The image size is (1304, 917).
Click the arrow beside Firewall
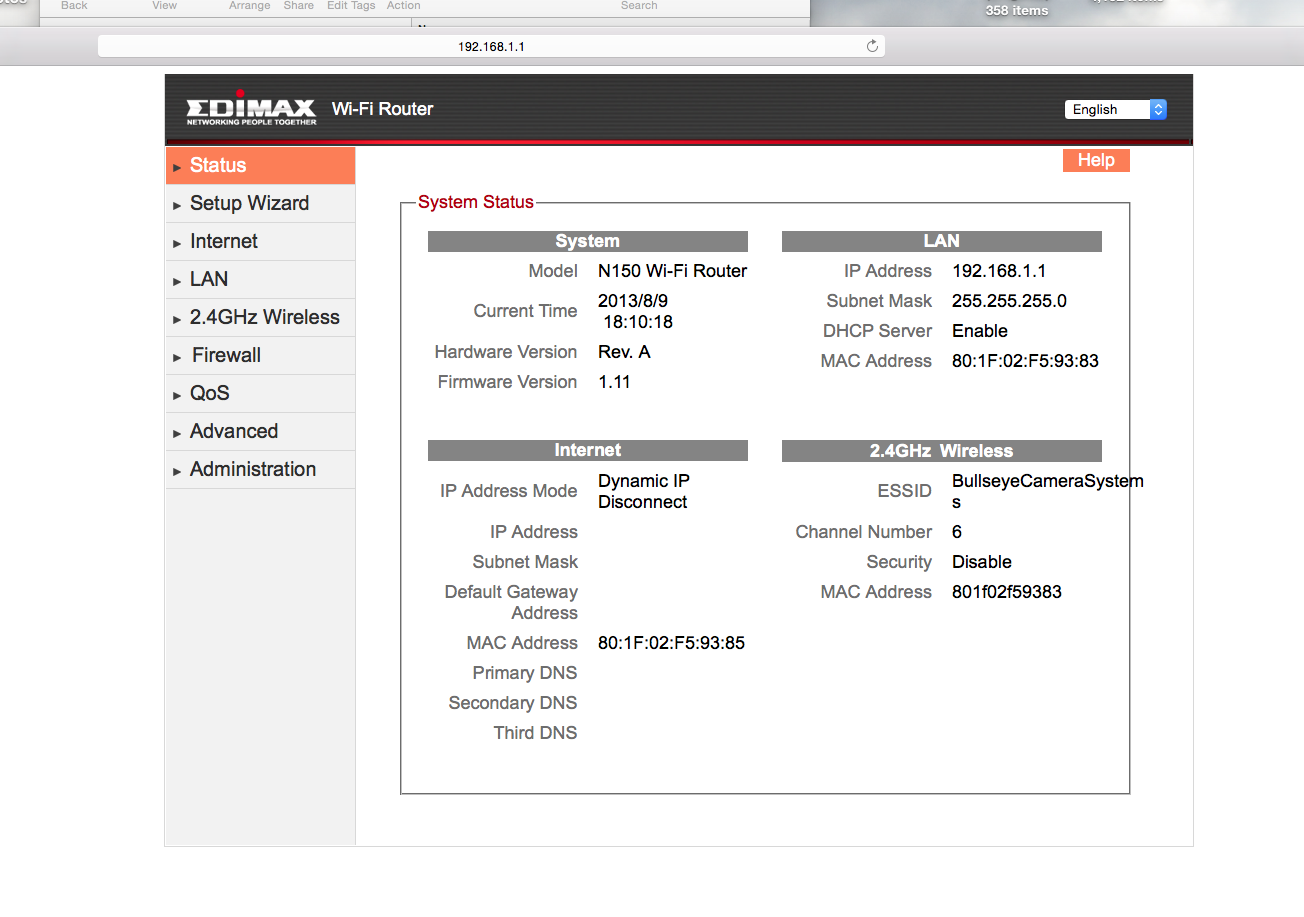177,357
